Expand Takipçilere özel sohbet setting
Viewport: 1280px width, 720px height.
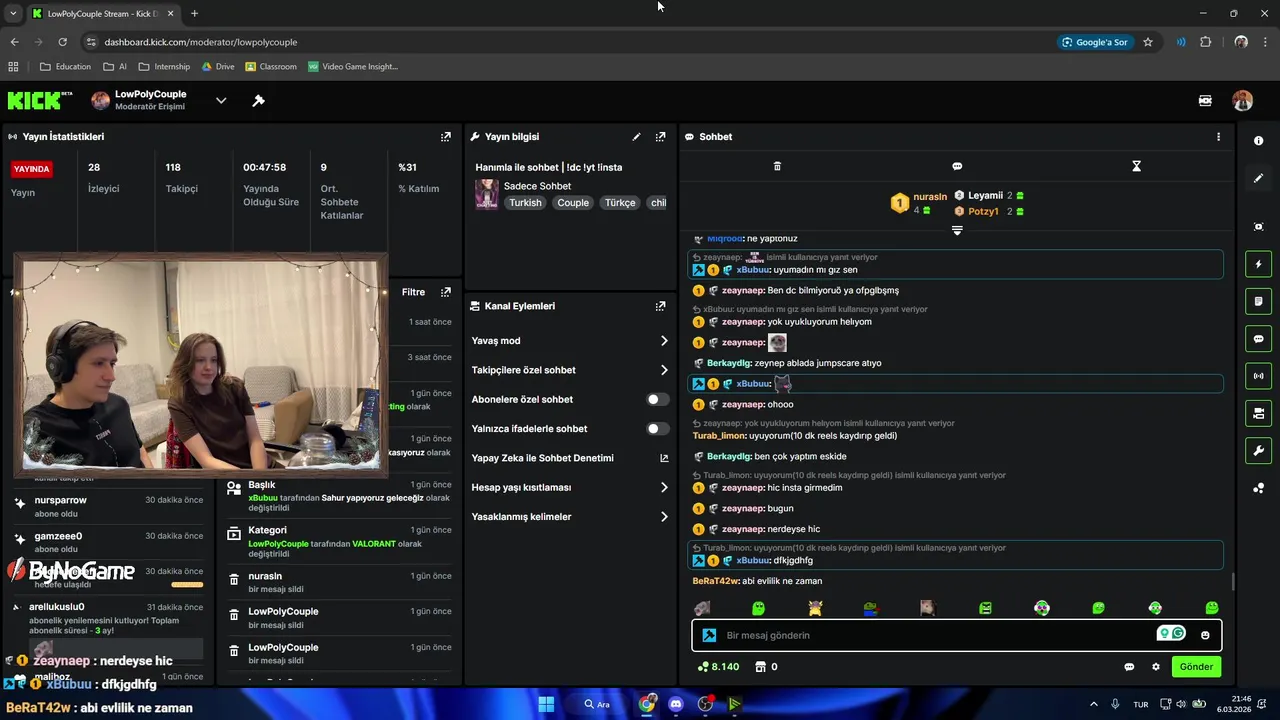[570, 370]
